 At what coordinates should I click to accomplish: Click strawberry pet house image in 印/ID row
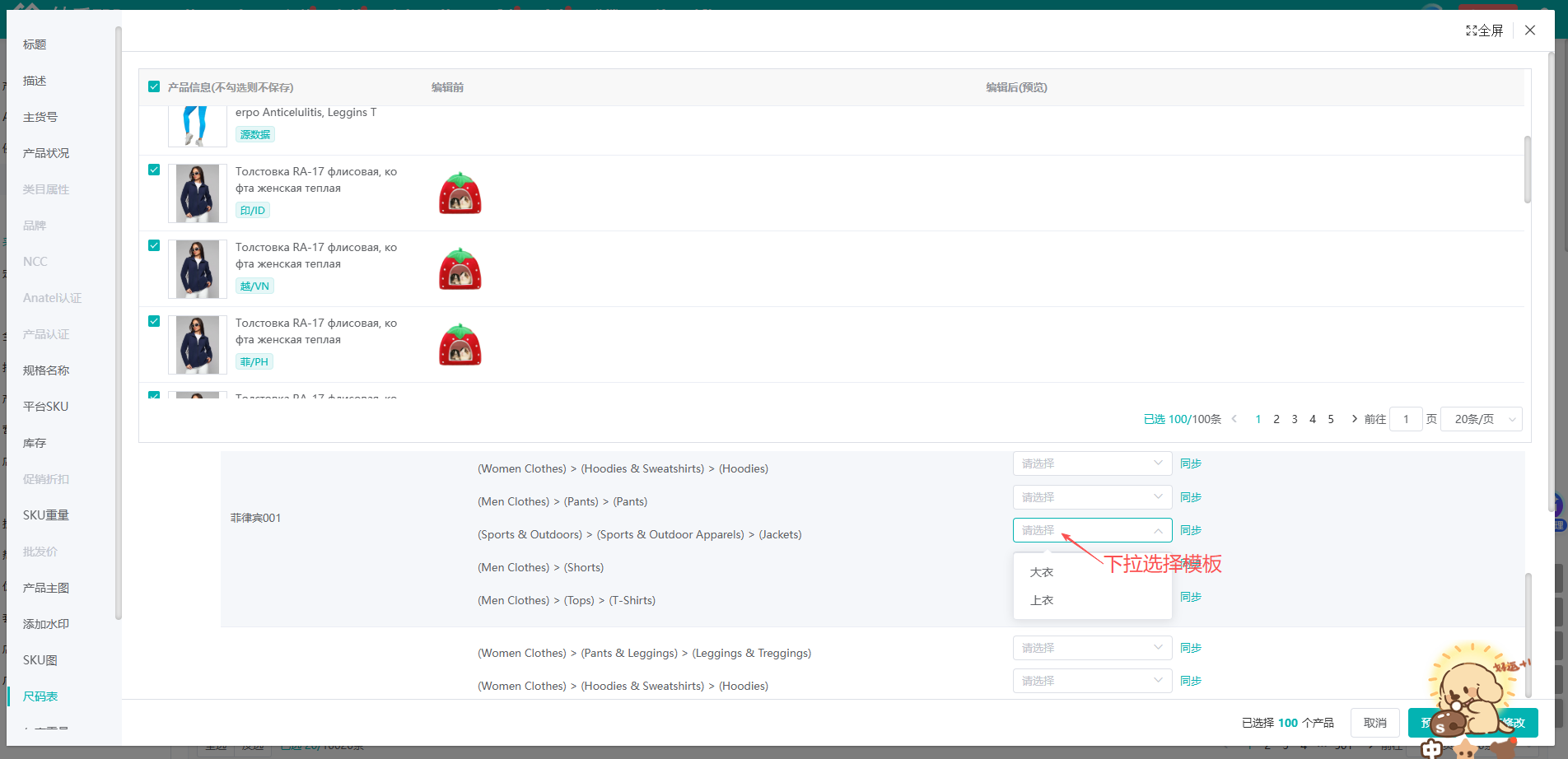click(460, 193)
